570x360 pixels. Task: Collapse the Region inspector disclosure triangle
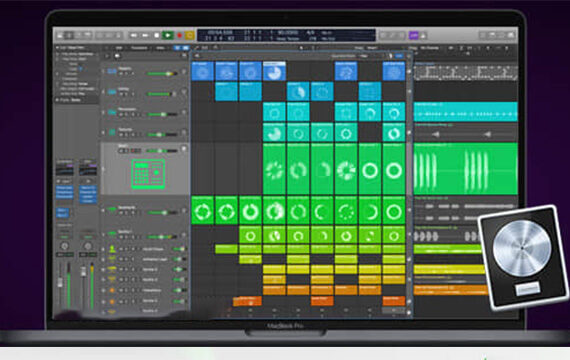(57, 48)
